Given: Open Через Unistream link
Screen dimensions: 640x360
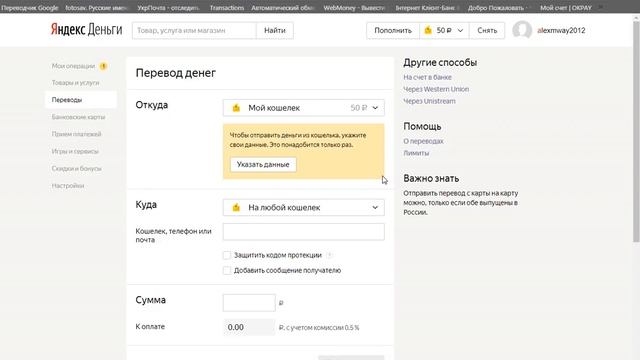Looking at the screenshot, I should [x=429, y=101].
